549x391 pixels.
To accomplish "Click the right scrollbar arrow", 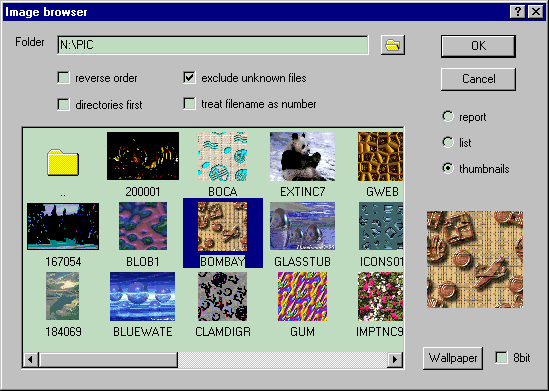I will (395, 359).
